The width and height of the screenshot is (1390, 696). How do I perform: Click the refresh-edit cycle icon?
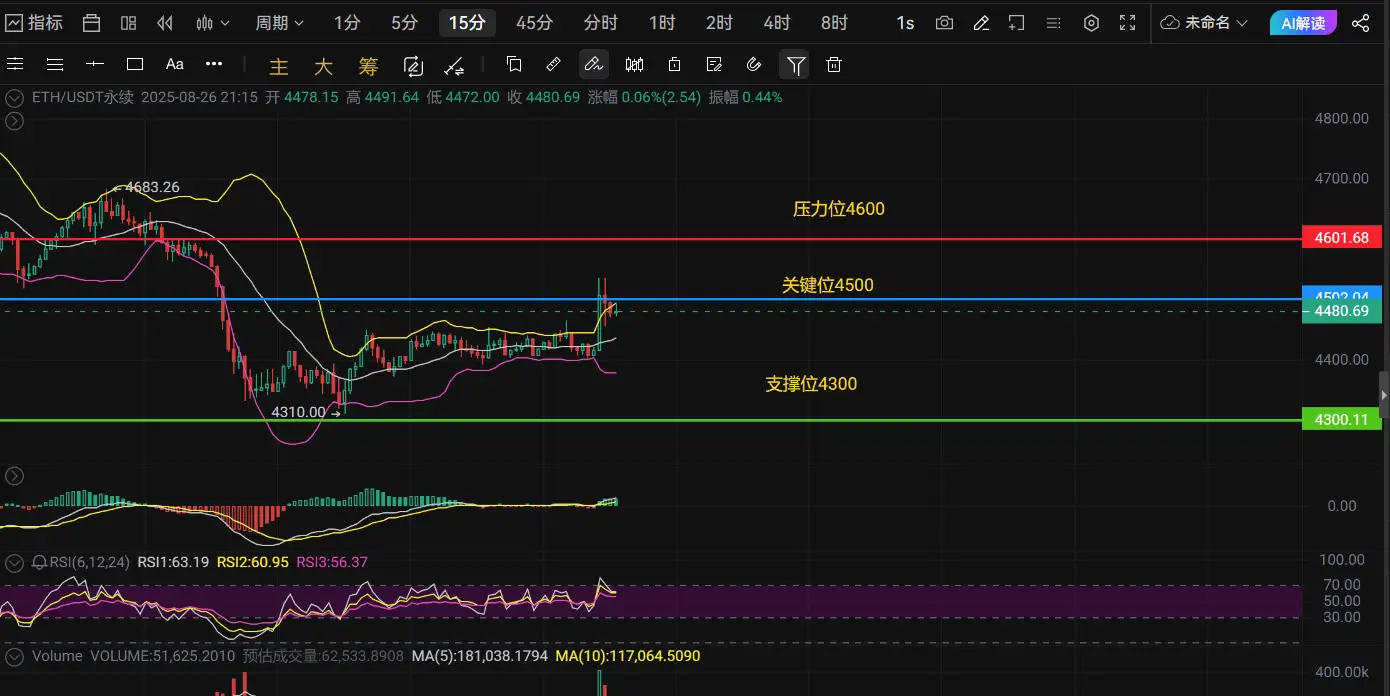click(413, 66)
